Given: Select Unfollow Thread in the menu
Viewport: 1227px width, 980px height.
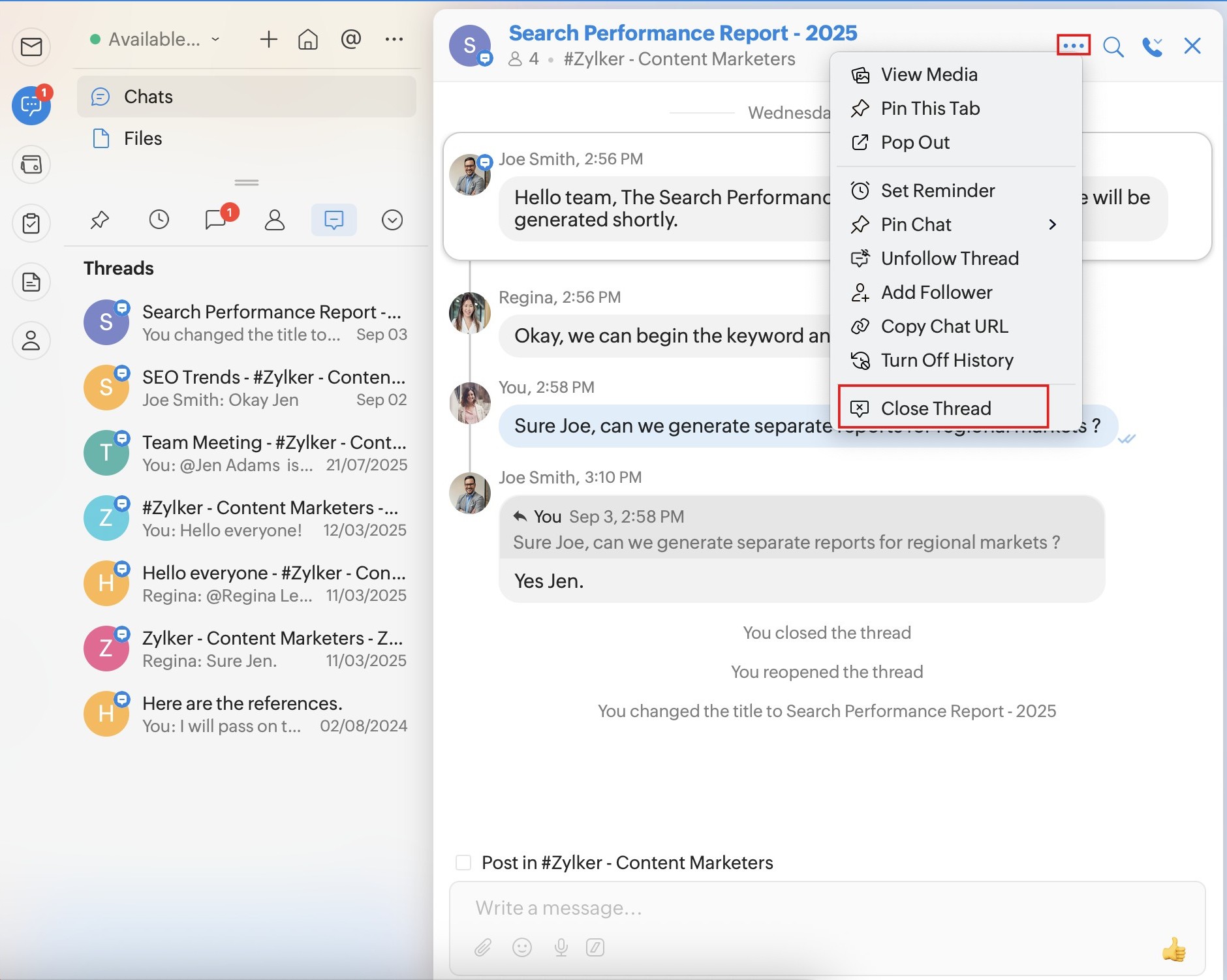Looking at the screenshot, I should pos(949,258).
